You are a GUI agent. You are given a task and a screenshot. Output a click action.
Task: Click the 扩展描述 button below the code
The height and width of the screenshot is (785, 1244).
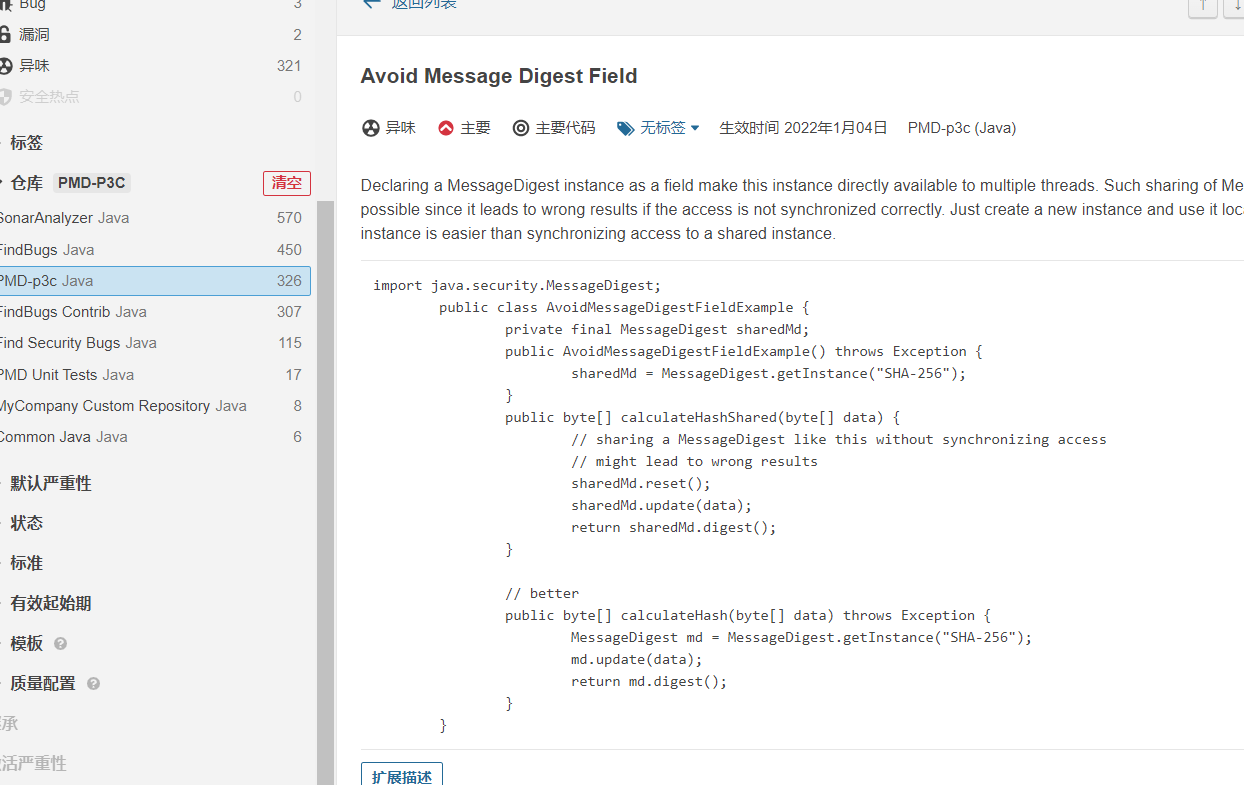coord(401,776)
